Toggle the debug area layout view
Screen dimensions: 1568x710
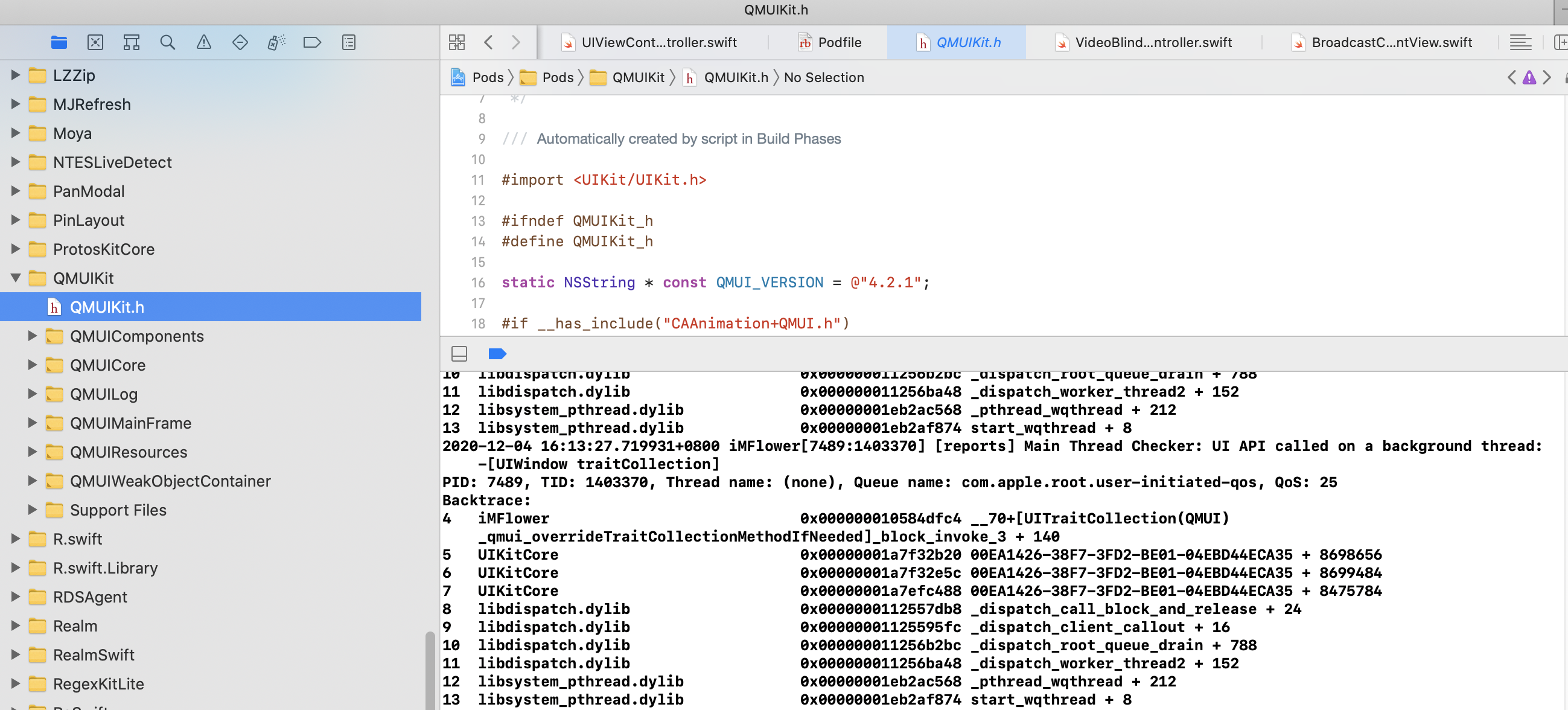(x=459, y=353)
